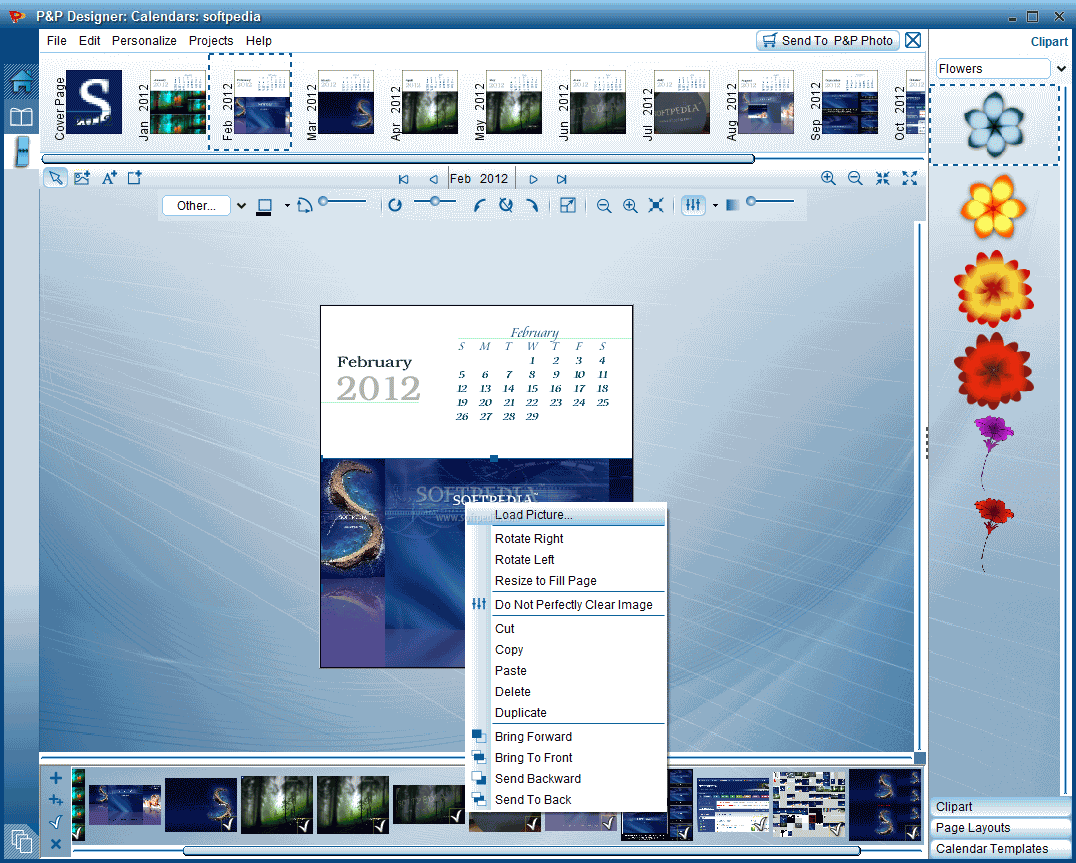Click the full screen expand icon

click(910, 178)
